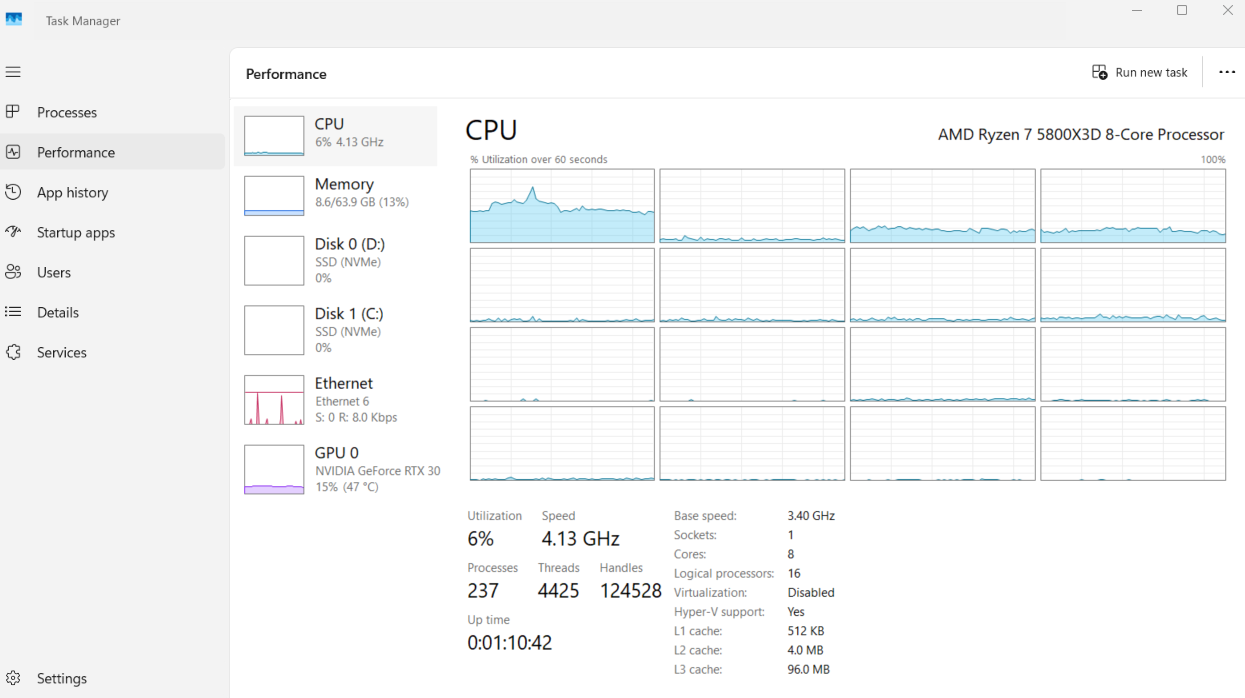1245x698 pixels.
Task: Click the Ethernet 6 adapter text
Action: (x=342, y=401)
